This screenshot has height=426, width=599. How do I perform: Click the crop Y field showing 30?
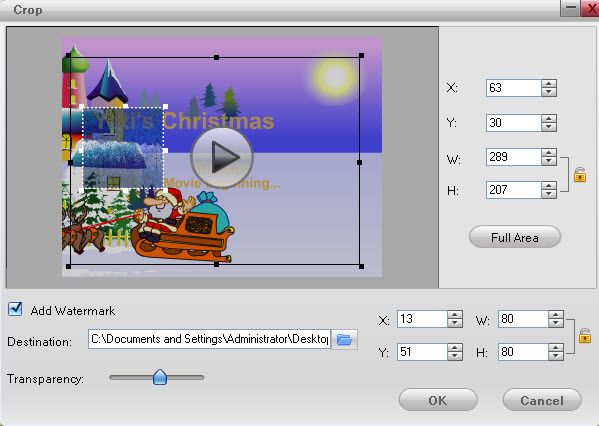(x=514, y=123)
